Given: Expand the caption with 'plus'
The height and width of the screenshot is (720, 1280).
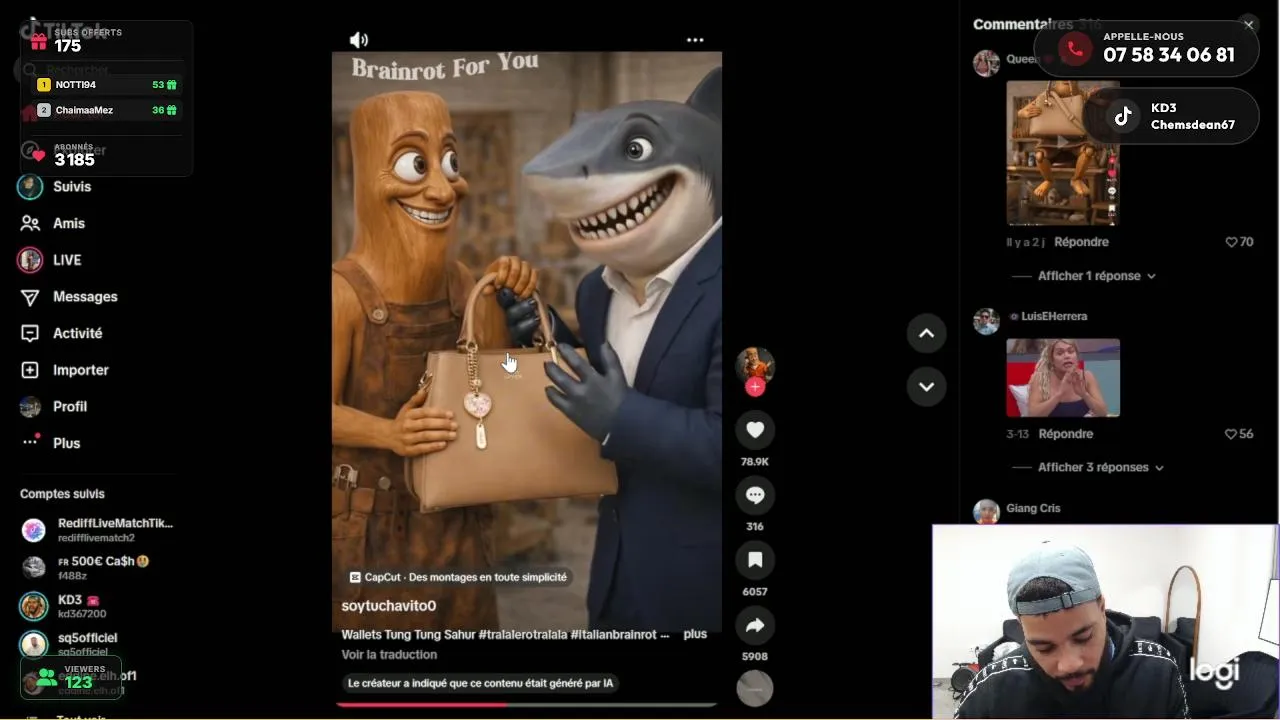Looking at the screenshot, I should (x=695, y=634).
